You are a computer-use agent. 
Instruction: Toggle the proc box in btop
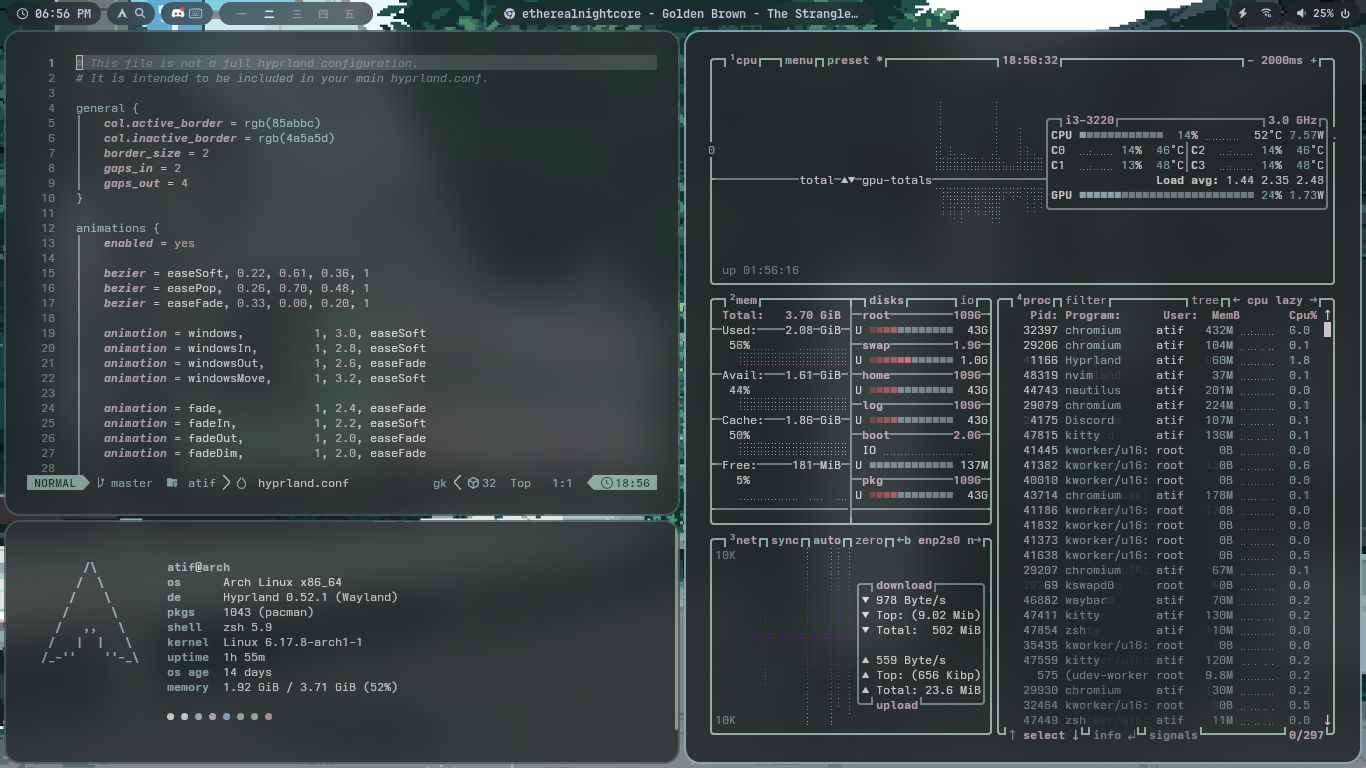click(1034, 300)
